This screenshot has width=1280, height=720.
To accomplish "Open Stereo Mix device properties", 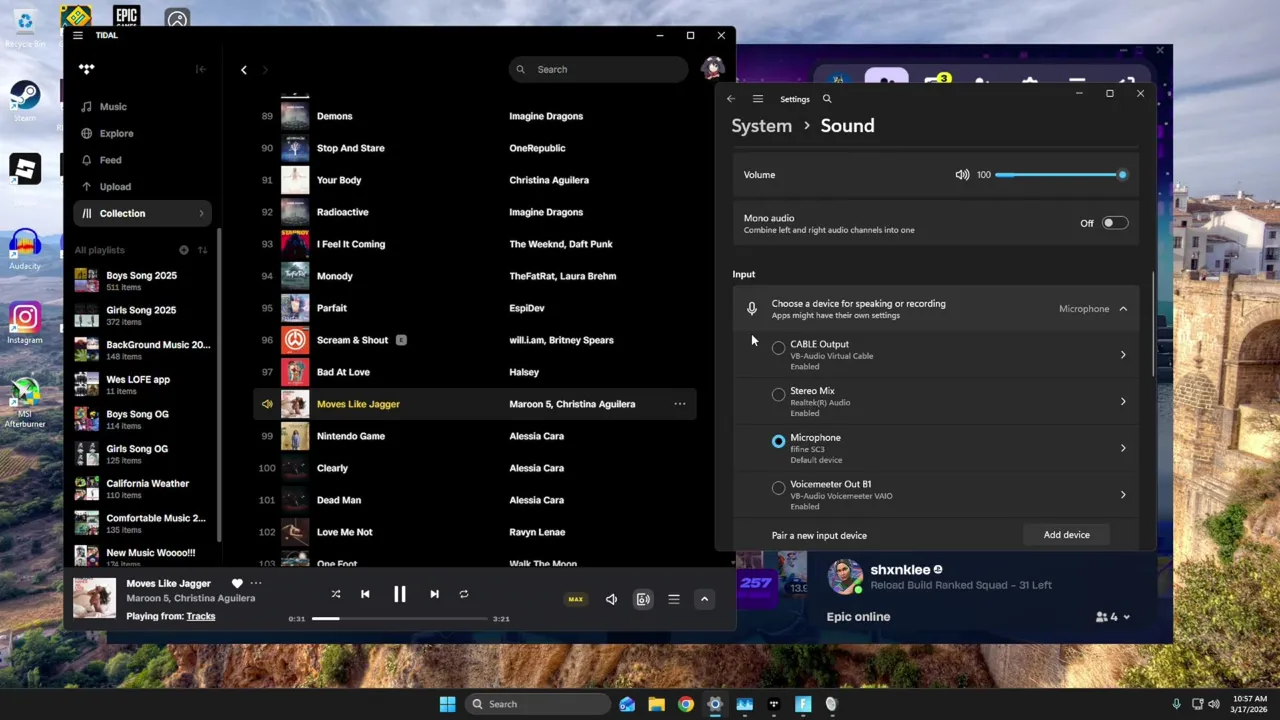I will [1123, 402].
